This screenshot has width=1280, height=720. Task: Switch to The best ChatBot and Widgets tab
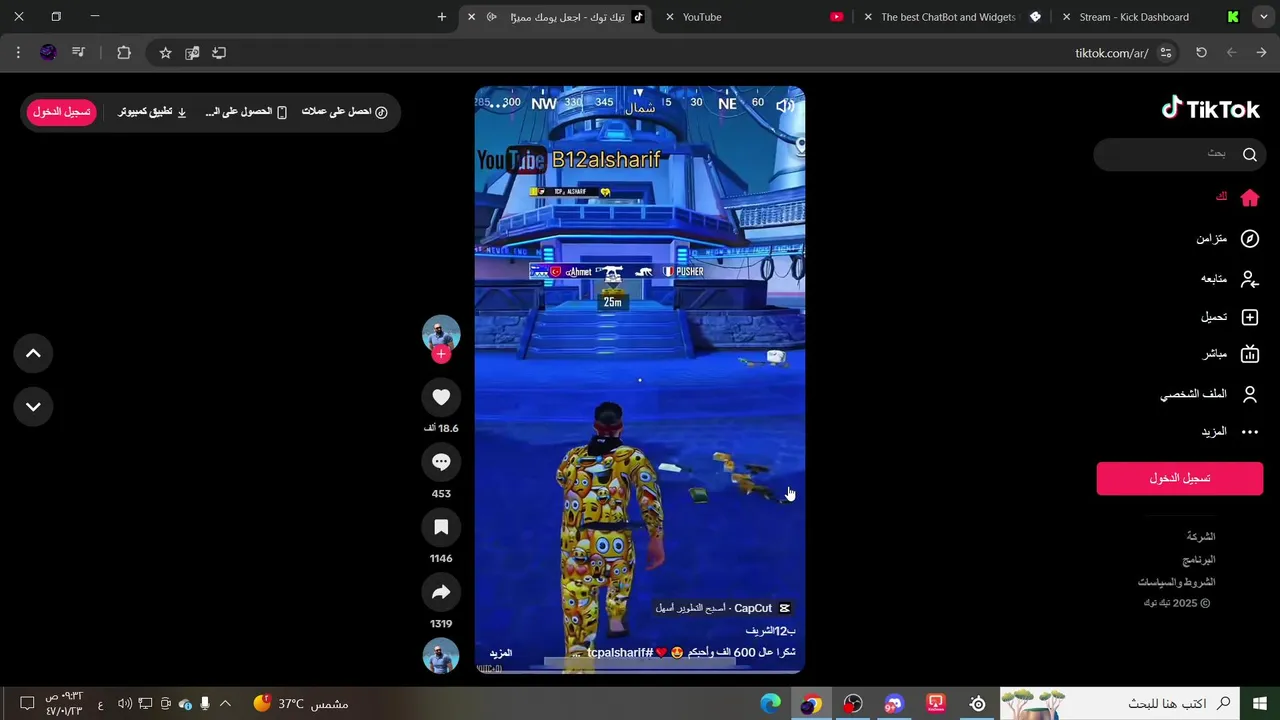coord(948,17)
